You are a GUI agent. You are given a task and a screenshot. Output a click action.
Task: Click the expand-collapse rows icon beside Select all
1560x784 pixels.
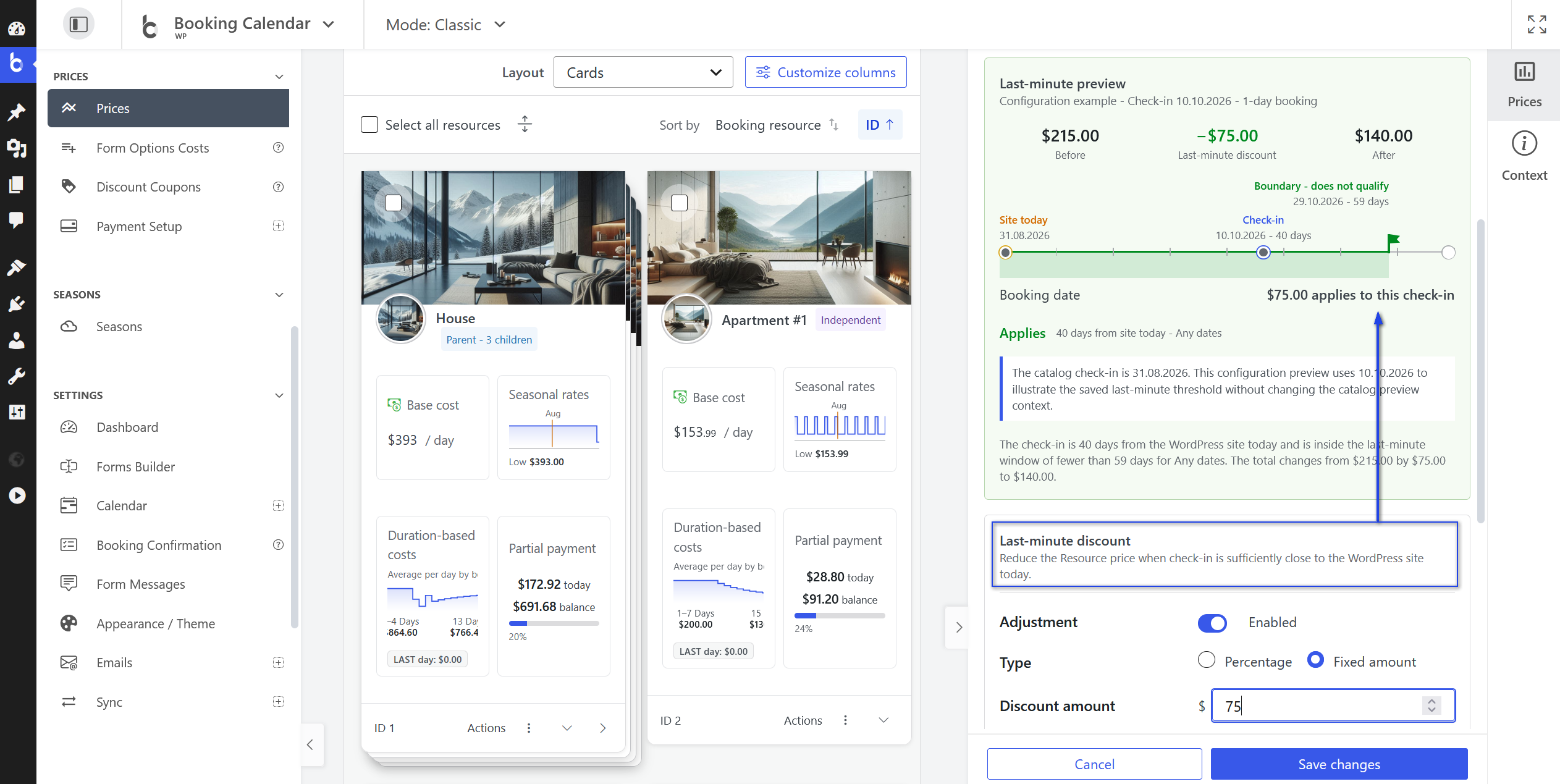(x=525, y=124)
